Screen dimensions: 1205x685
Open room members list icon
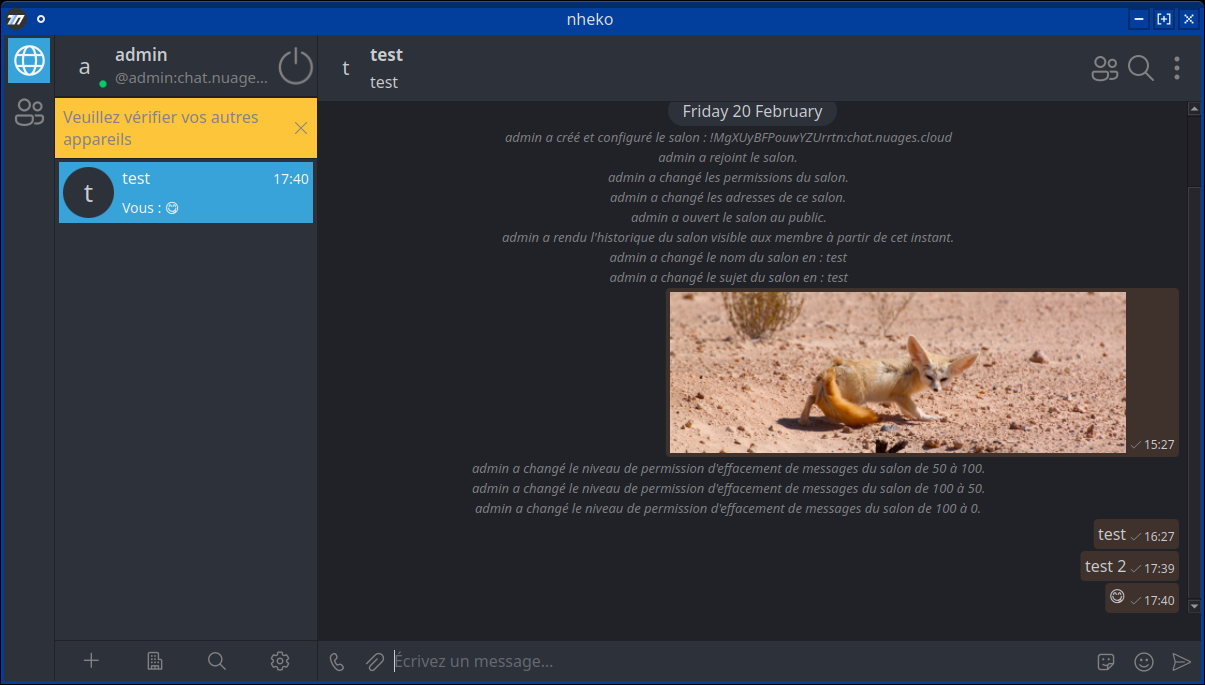pos(1104,68)
